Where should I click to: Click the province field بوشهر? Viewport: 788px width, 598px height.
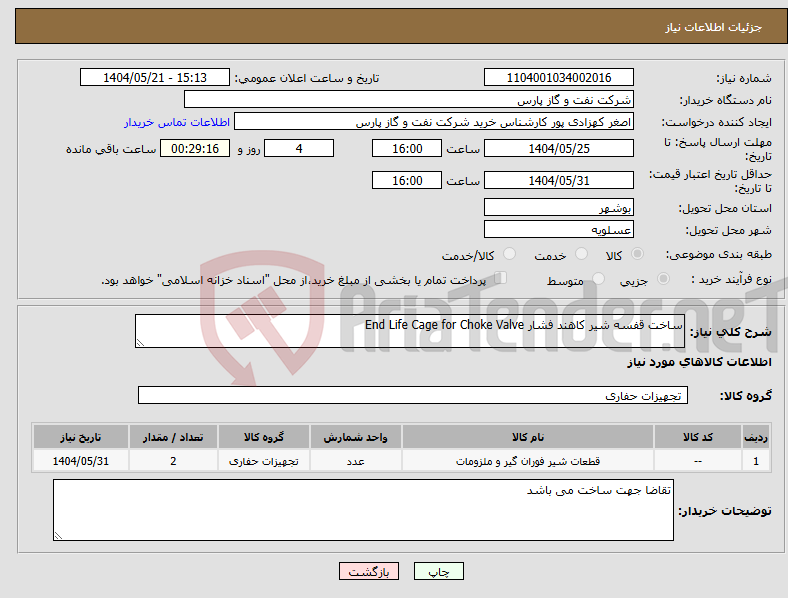(x=558, y=207)
